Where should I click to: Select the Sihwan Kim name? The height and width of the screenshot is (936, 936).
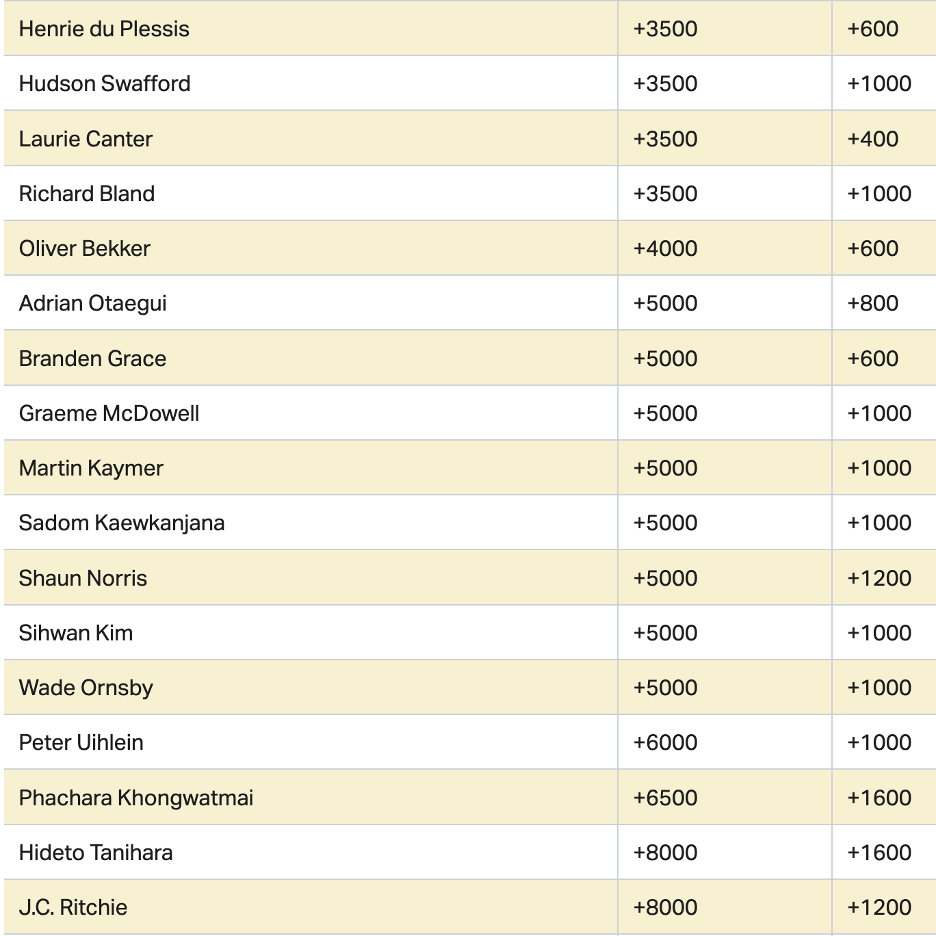76,633
